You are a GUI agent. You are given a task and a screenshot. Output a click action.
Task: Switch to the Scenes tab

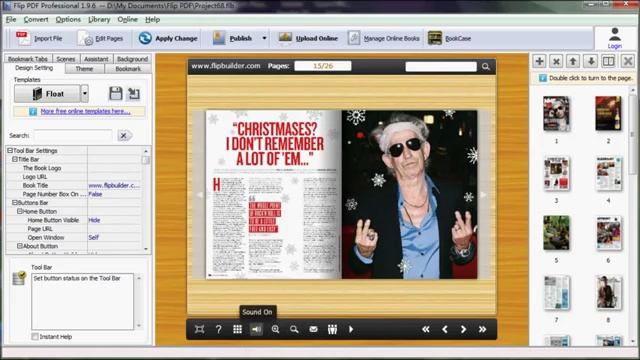(66, 59)
